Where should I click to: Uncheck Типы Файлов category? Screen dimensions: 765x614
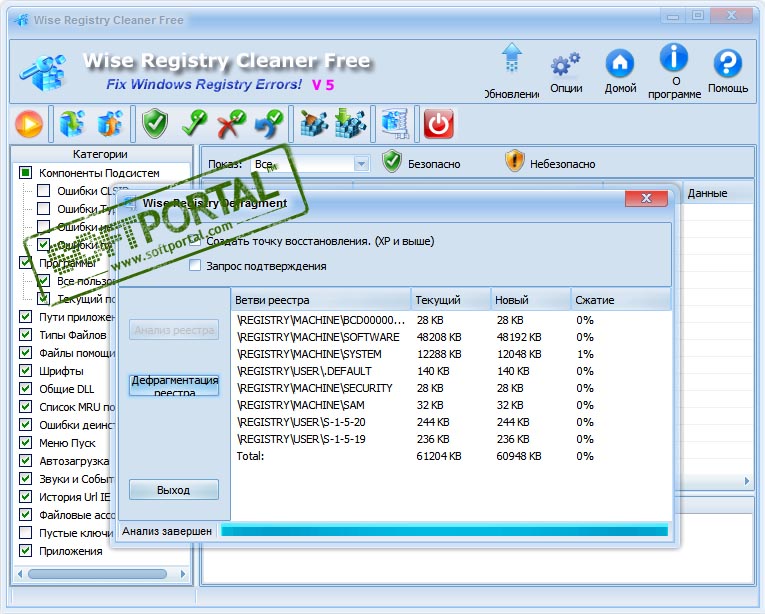[25, 335]
